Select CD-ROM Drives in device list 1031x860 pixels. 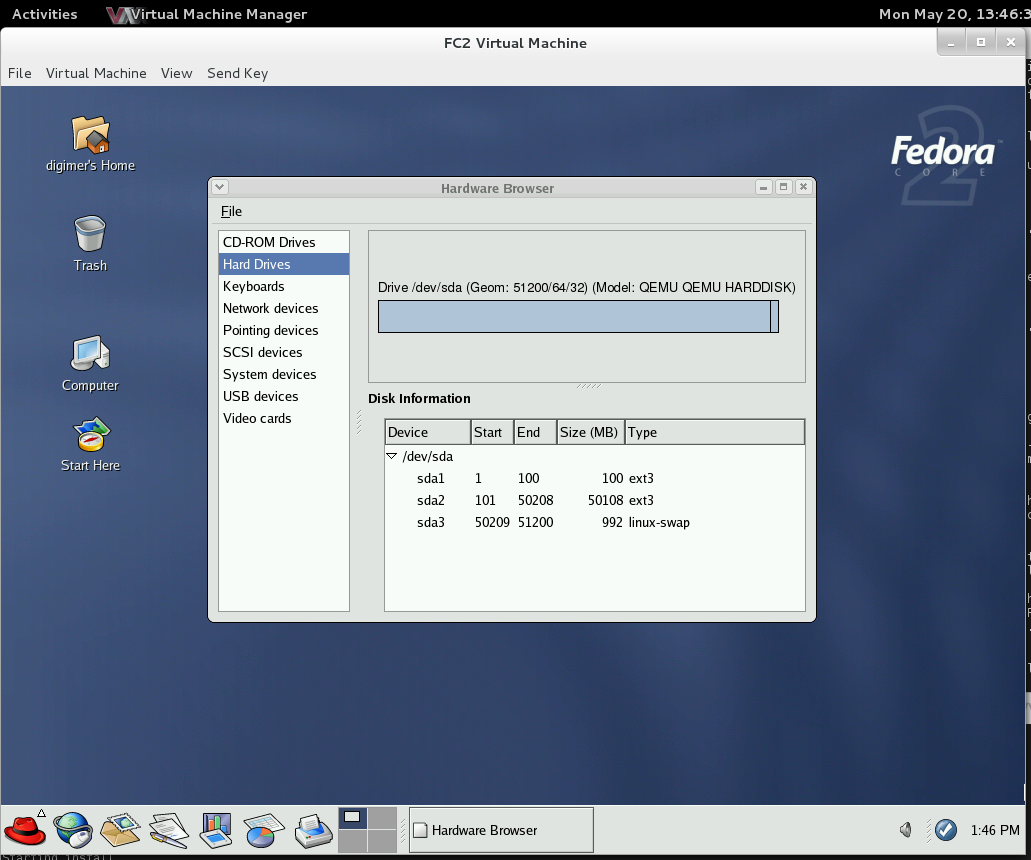coord(283,242)
